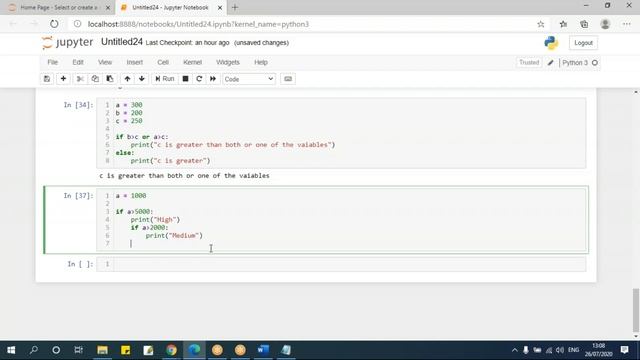Cut selected cells with scissors icon
This screenshot has height=360, width=640.
pyautogui.click(x=80, y=79)
